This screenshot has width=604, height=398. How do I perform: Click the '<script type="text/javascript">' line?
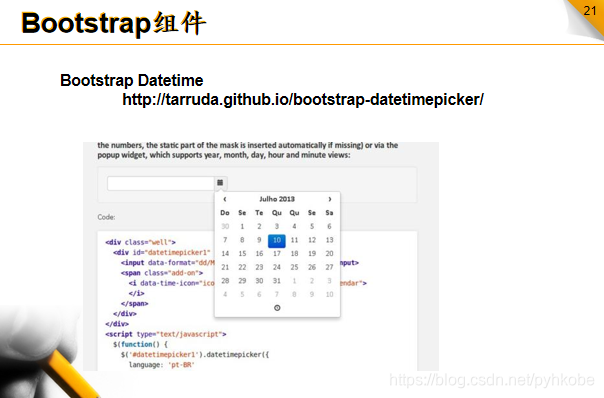pyautogui.click(x=166, y=334)
